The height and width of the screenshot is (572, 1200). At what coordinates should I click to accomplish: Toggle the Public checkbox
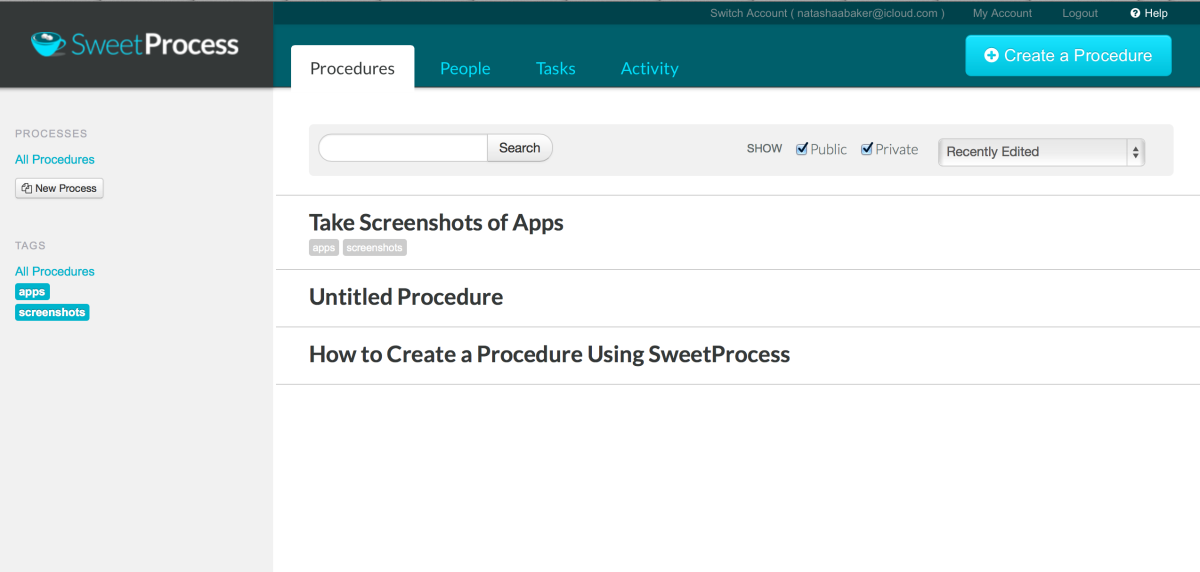tap(802, 149)
